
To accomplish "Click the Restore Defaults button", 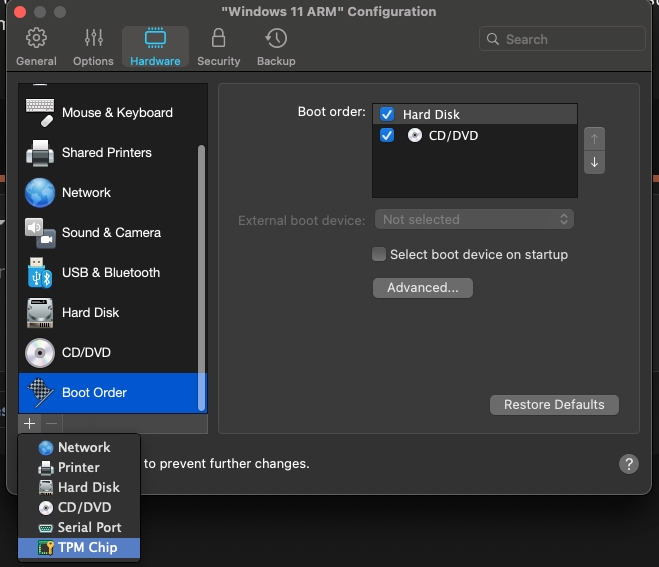I will click(554, 405).
